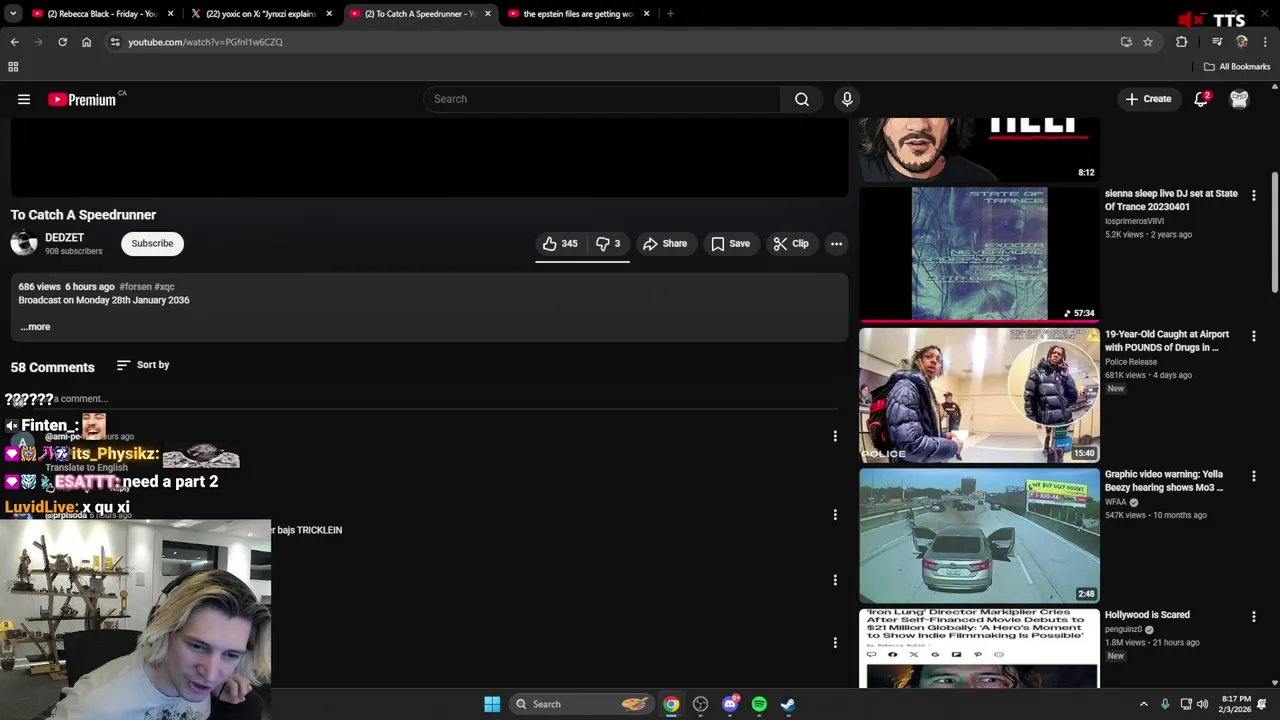The height and width of the screenshot is (720, 1280).
Task: Open video title 'sienna sleep live DJ set'
Action: pos(1171,200)
